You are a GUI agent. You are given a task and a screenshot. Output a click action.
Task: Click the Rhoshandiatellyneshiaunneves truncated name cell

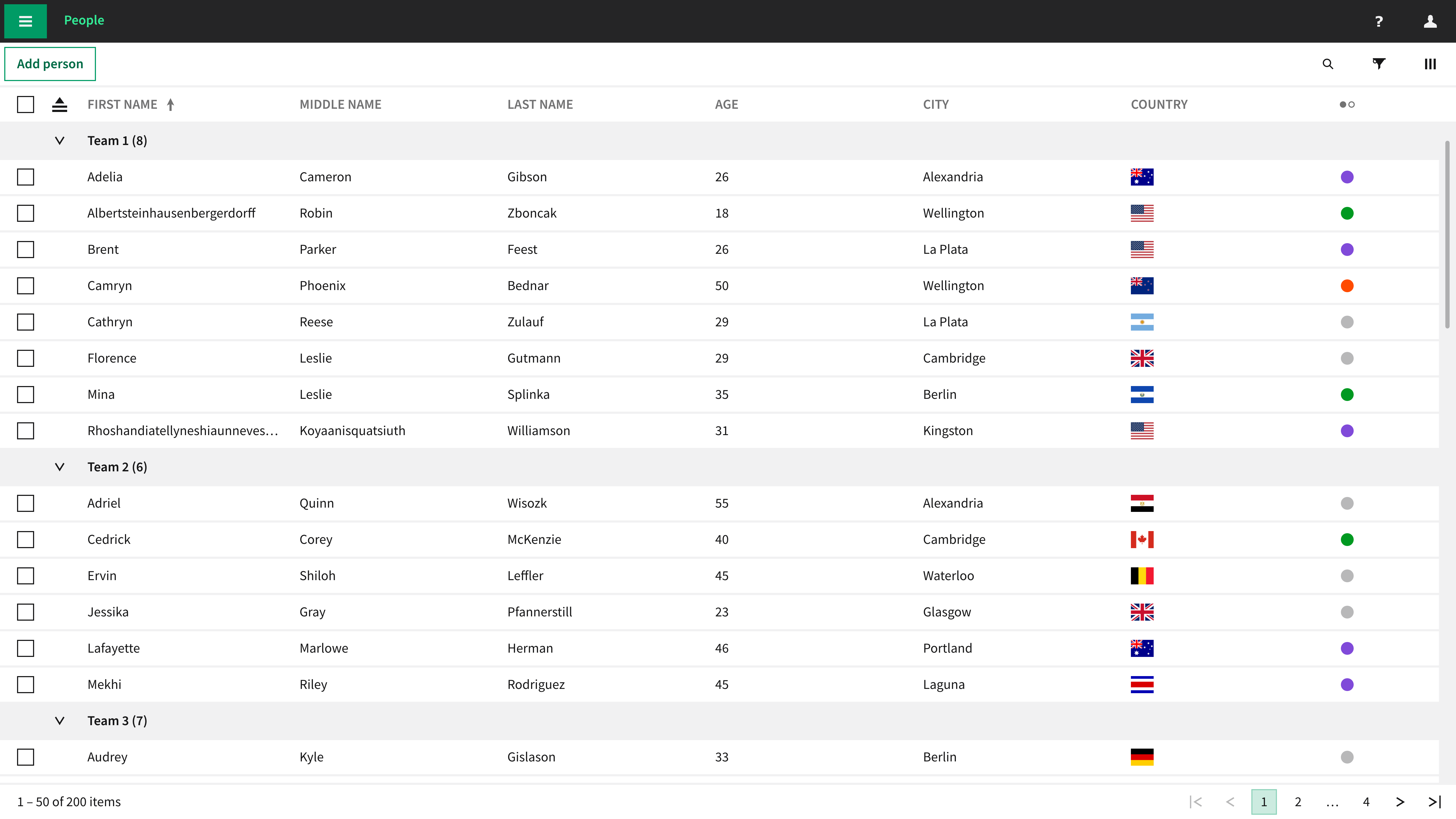183,431
